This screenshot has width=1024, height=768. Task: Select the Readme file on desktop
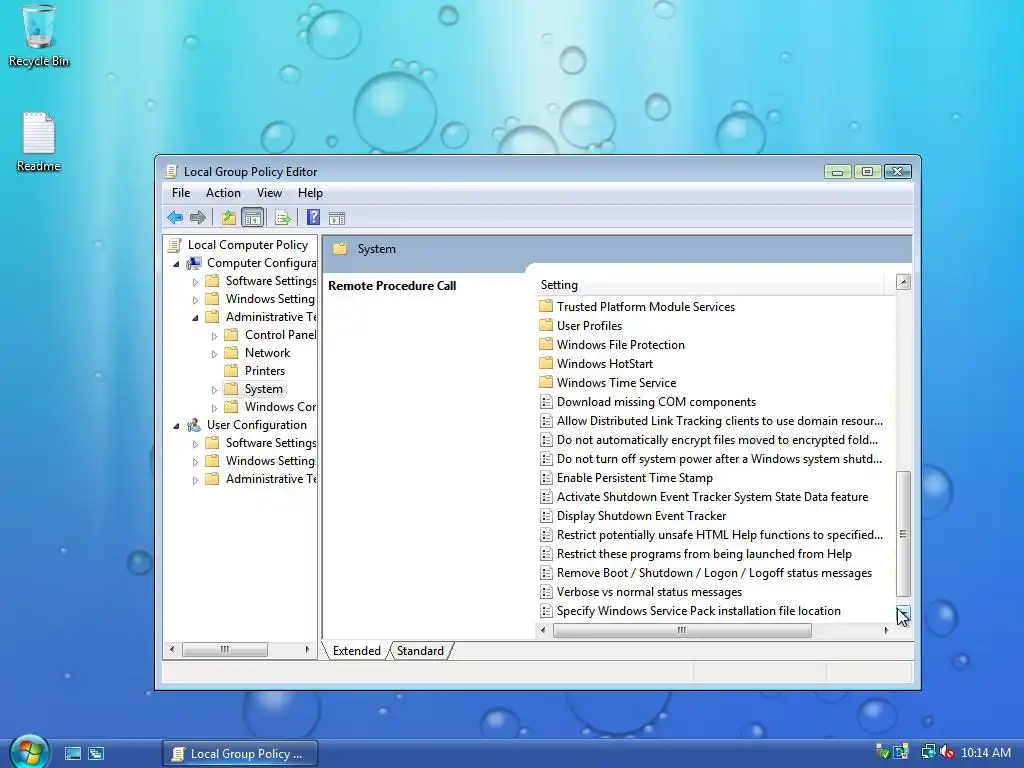click(x=39, y=142)
